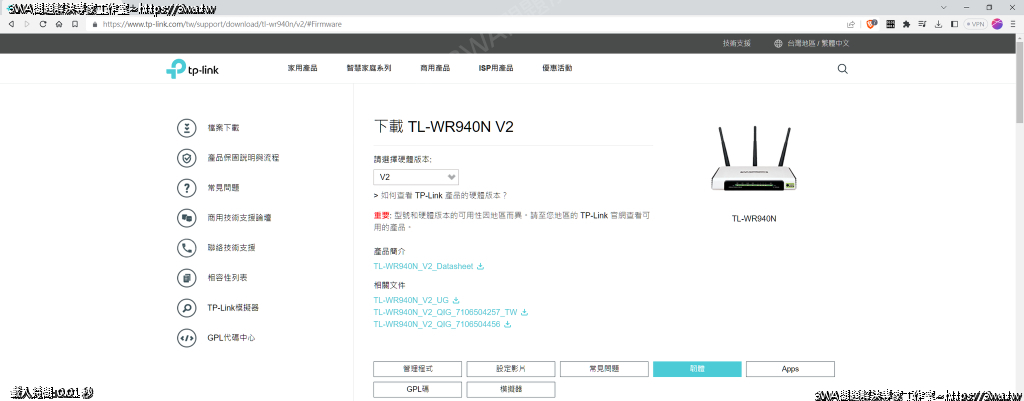Click the TP-Link emulator magnifier icon

point(186,308)
